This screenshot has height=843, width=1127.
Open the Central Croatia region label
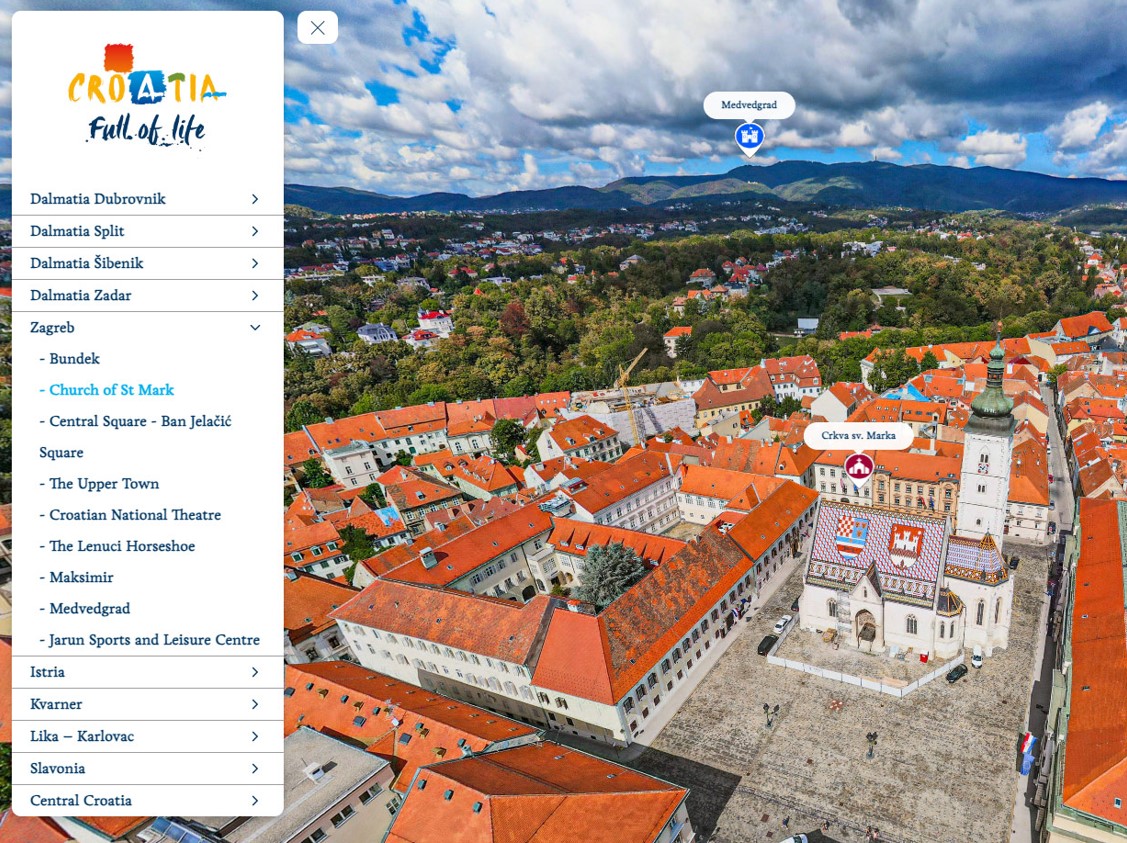[80, 801]
